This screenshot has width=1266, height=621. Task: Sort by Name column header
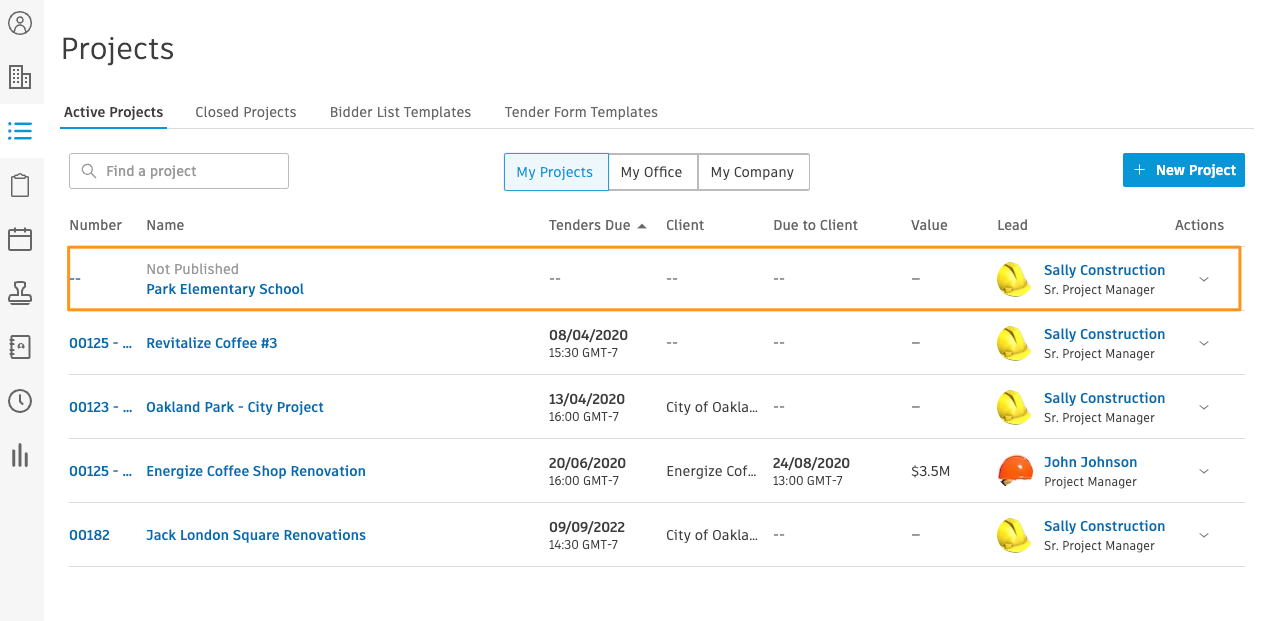pyautogui.click(x=165, y=225)
